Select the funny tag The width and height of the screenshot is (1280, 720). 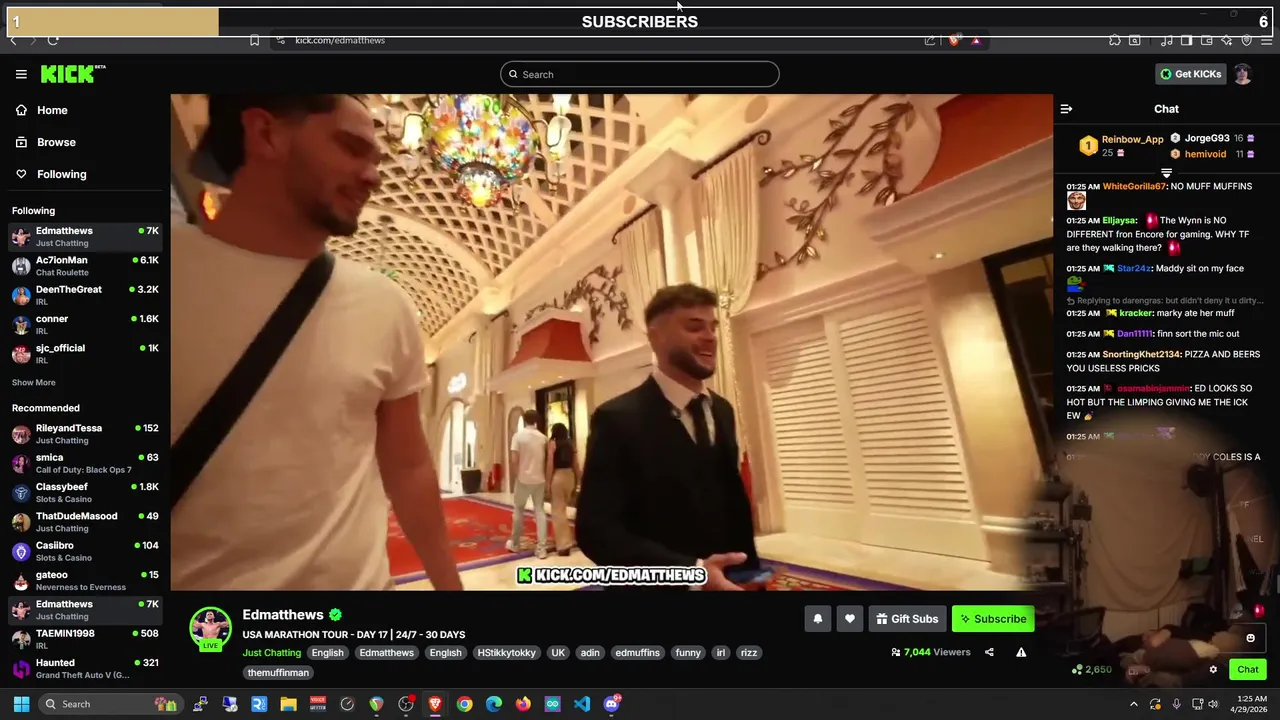click(688, 653)
